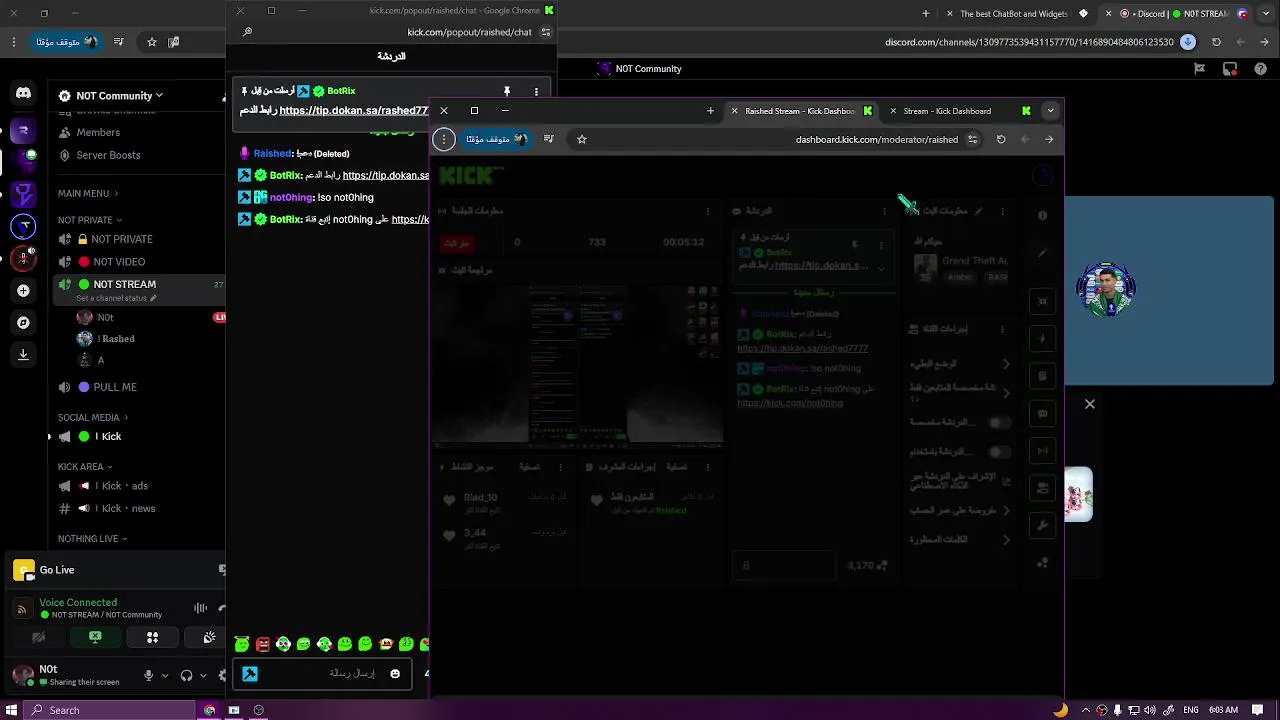Expand MAIN MENU category in Discord
Screen dimensions: 1280x720
pos(88,193)
